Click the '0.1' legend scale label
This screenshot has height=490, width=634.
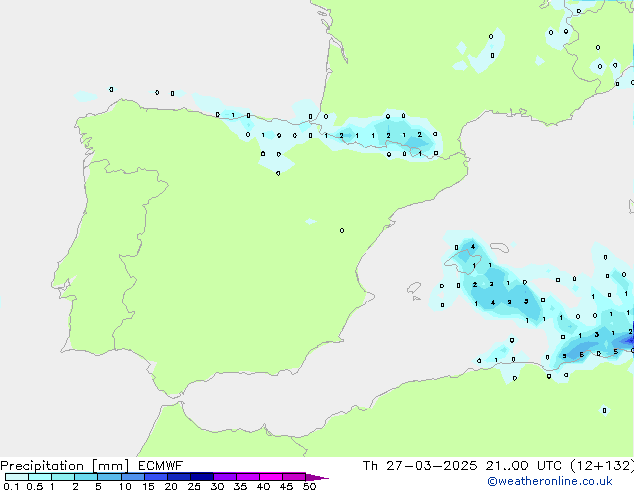pos(11,486)
